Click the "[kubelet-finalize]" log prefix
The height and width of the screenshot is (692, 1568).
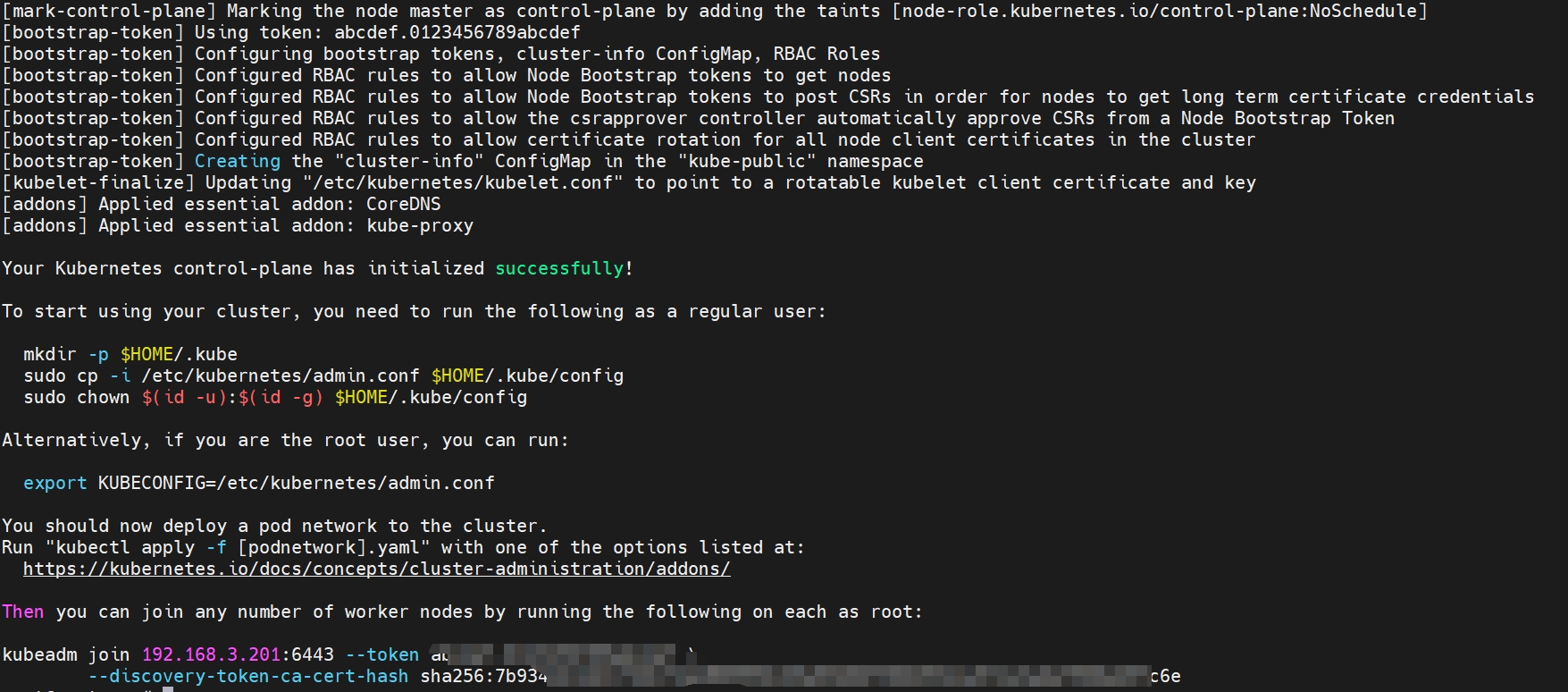tap(98, 182)
